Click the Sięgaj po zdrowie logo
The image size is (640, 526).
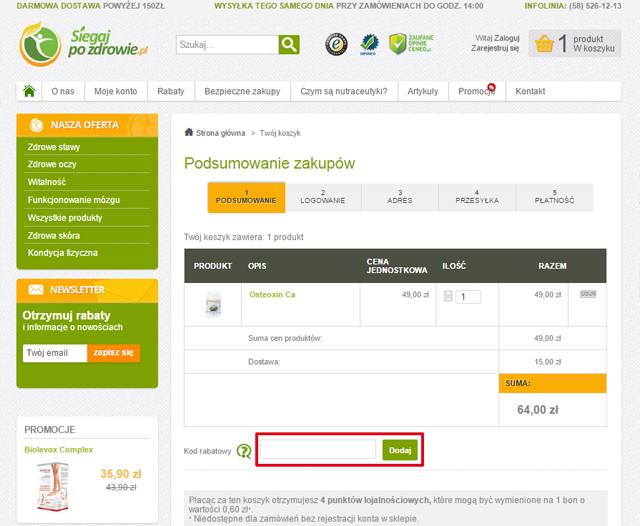[85, 44]
